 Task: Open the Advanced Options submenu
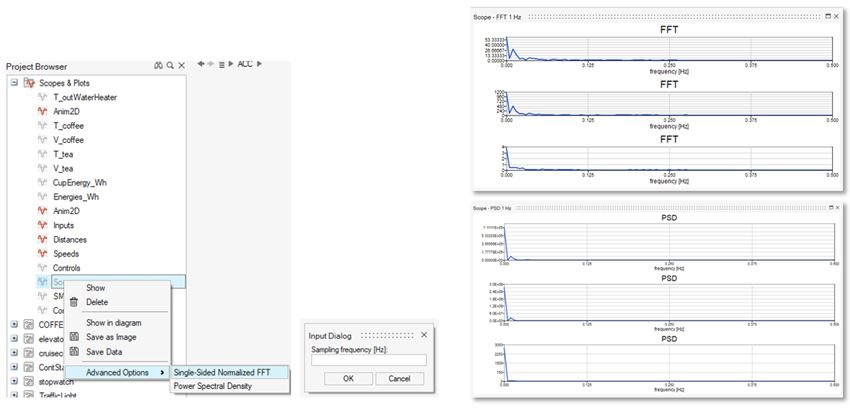tap(117, 373)
